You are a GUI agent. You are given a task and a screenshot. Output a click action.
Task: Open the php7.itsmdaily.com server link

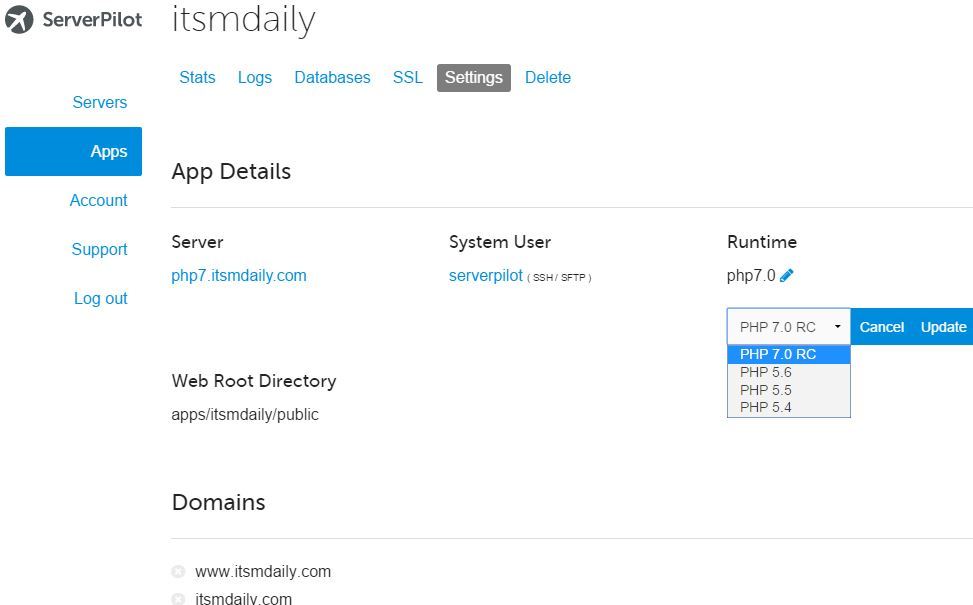click(x=238, y=275)
